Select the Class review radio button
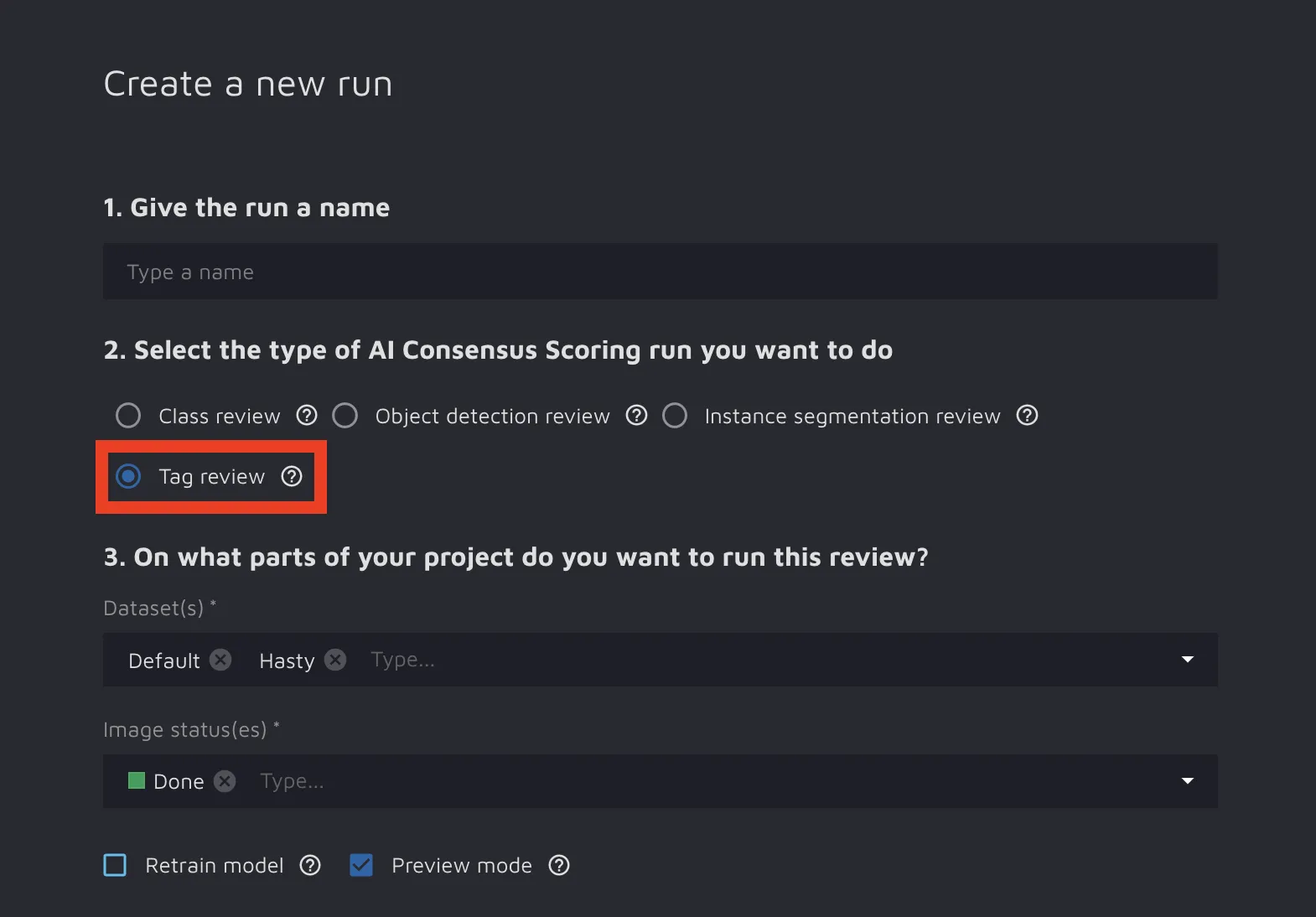Image resolution: width=1316 pixels, height=917 pixels. click(128, 416)
